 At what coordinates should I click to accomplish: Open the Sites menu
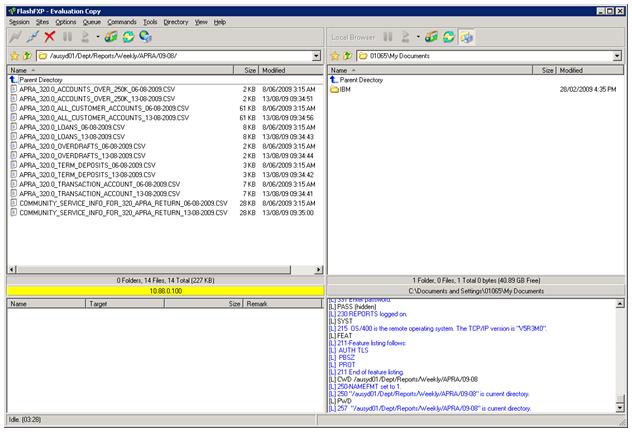(41, 21)
